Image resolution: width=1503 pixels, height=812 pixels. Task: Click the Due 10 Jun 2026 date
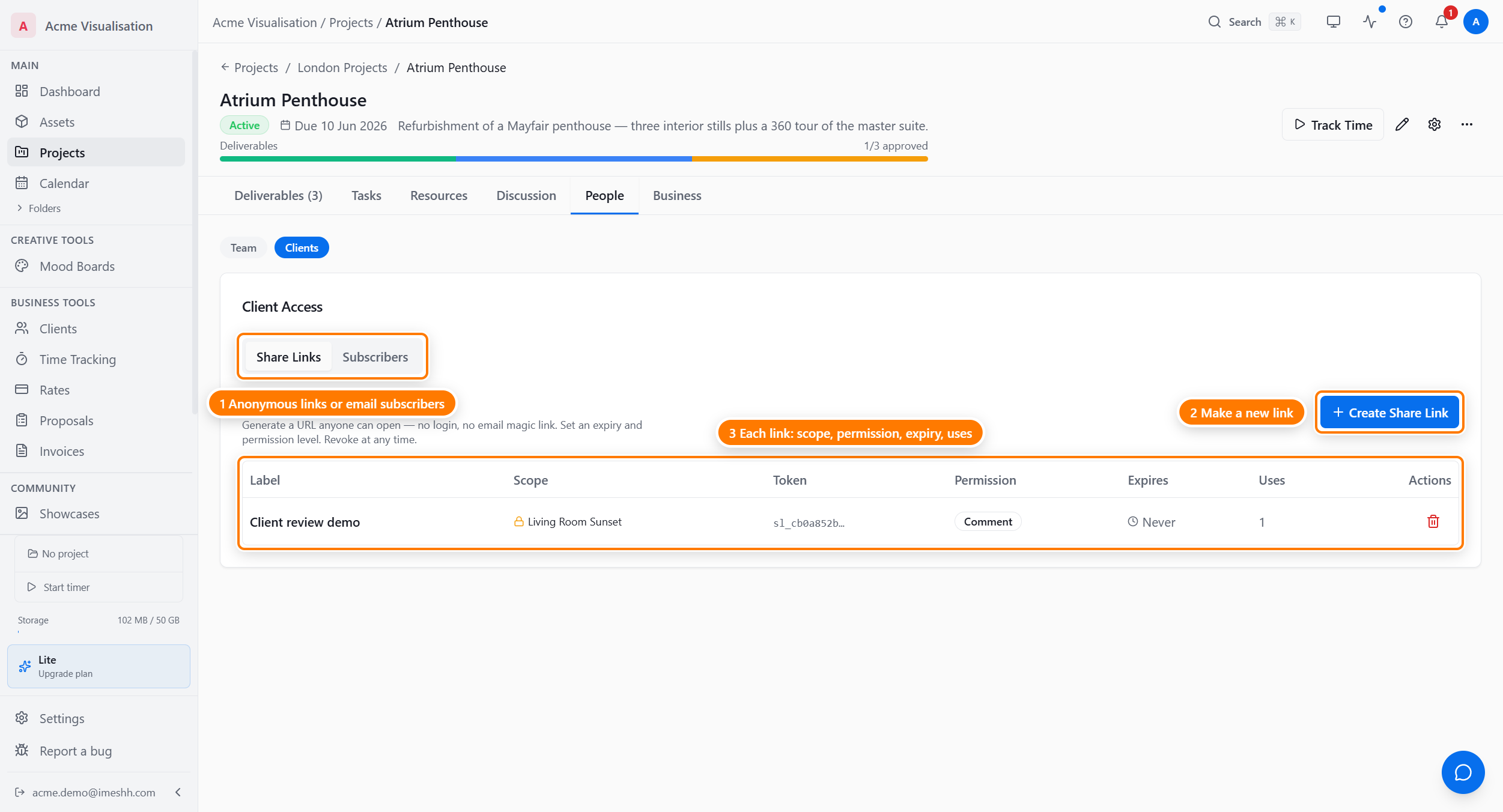333,126
